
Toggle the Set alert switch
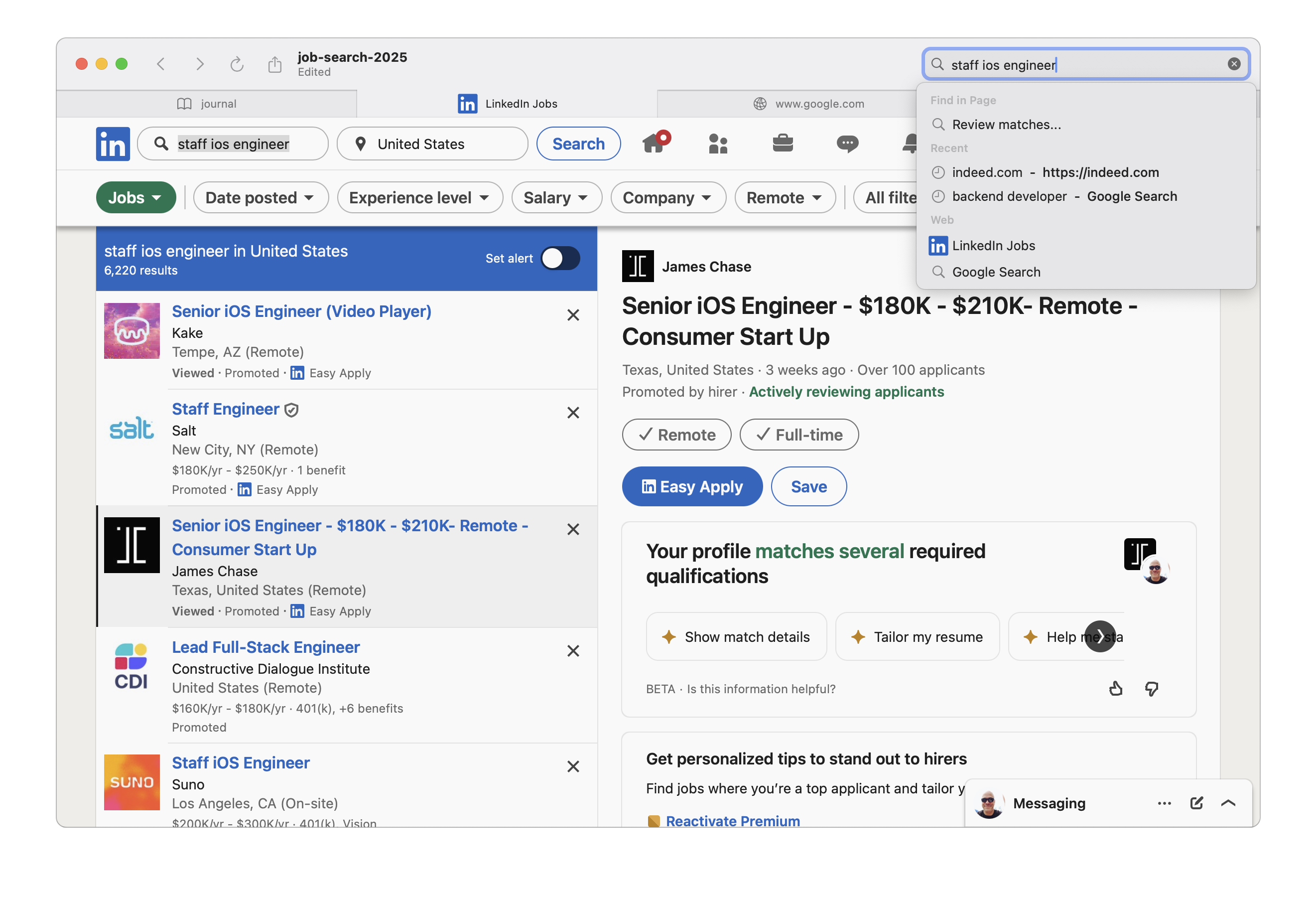[560, 259]
